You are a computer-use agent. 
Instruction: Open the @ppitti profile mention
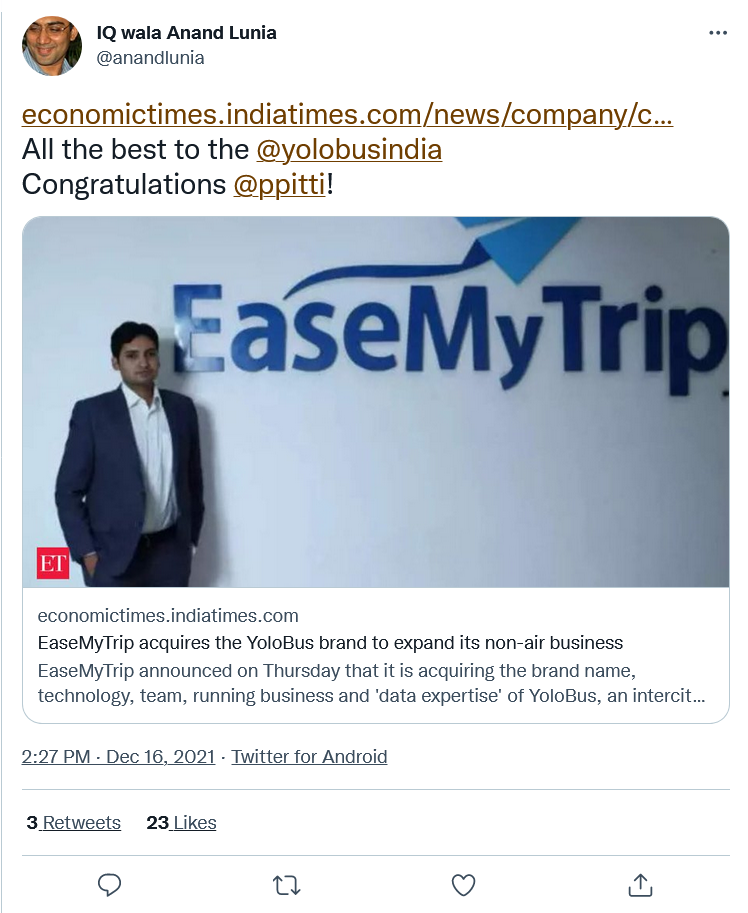point(279,185)
